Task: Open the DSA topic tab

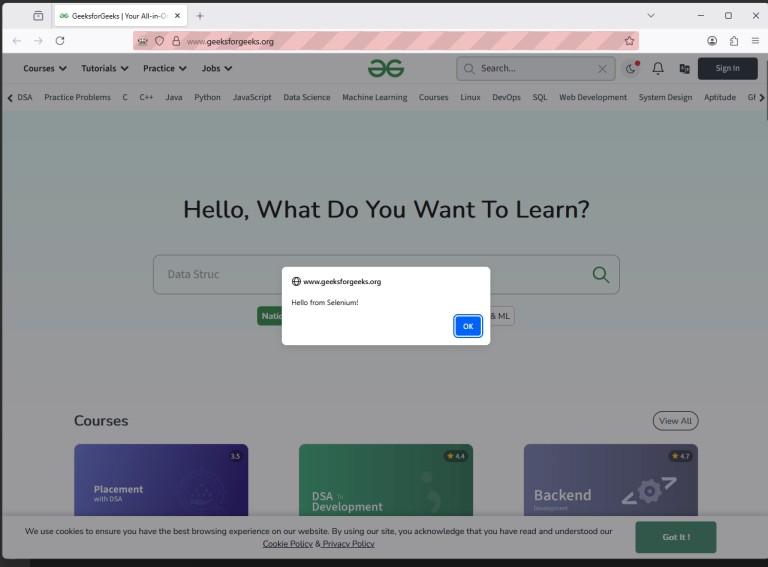Action: tap(24, 97)
